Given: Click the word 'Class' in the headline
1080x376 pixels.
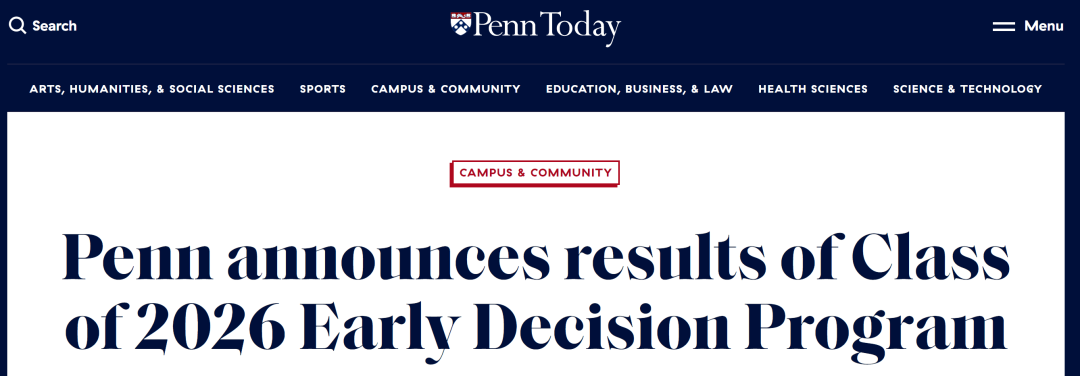Looking at the screenshot, I should coord(931,257).
